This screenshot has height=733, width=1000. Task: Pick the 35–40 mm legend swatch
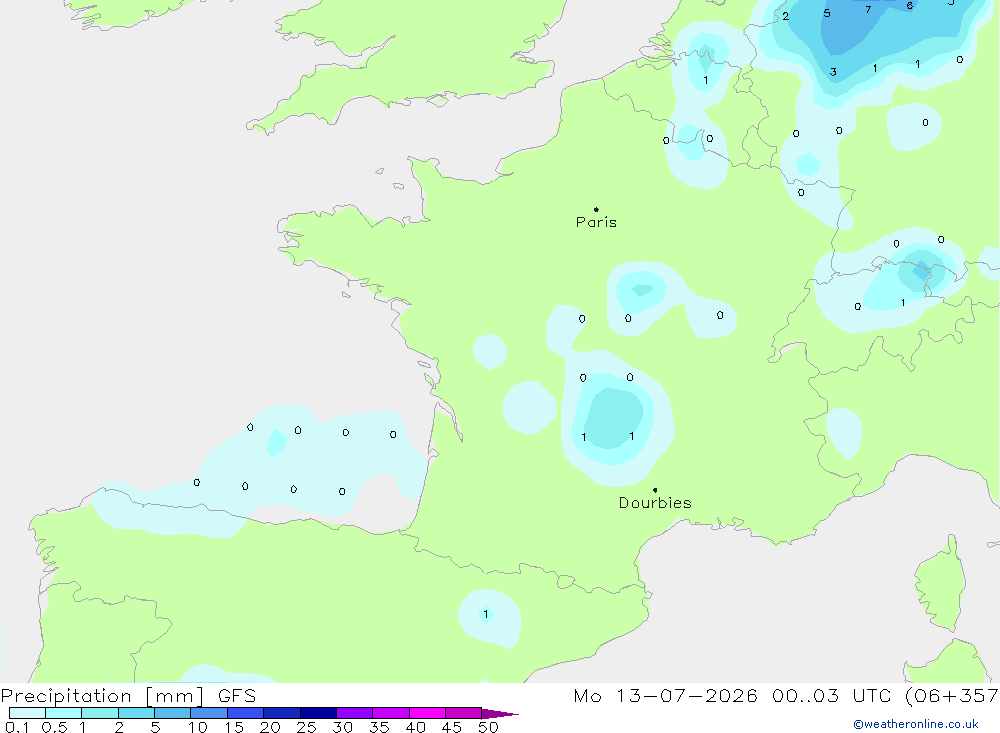coord(391,713)
